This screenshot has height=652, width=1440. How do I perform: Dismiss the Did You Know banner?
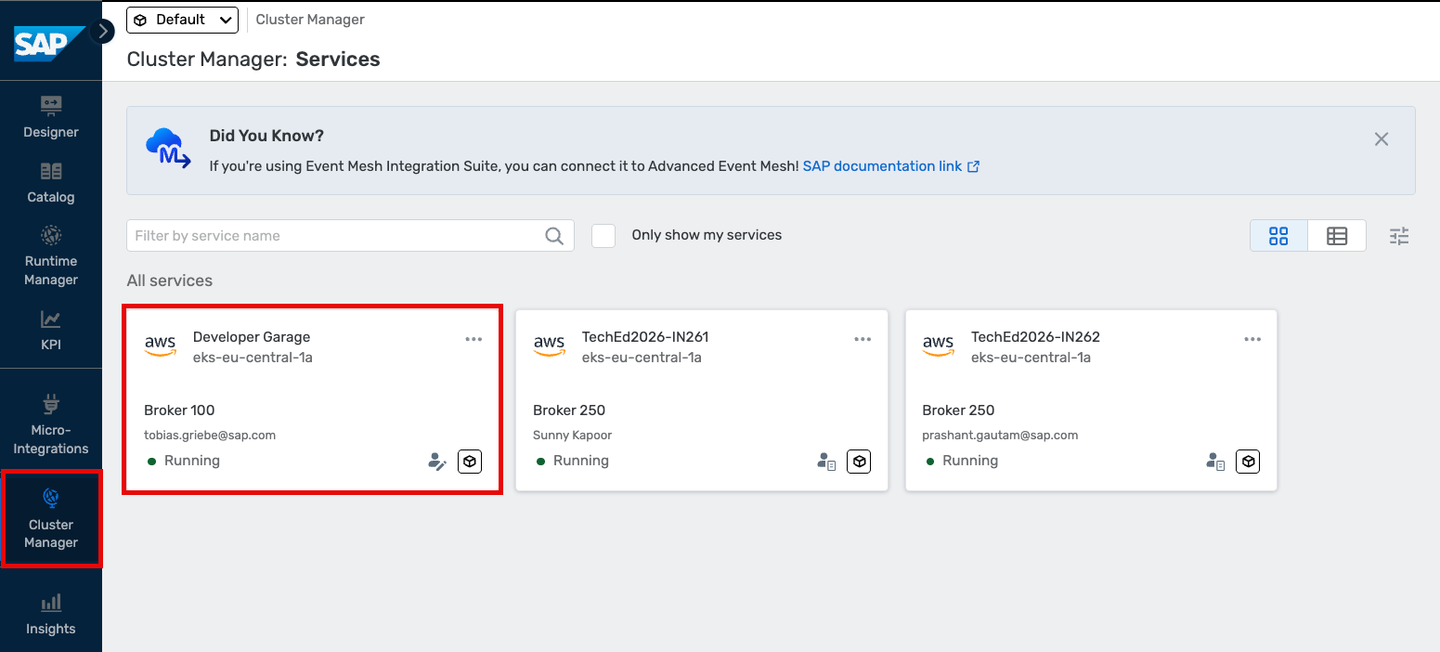point(1381,139)
